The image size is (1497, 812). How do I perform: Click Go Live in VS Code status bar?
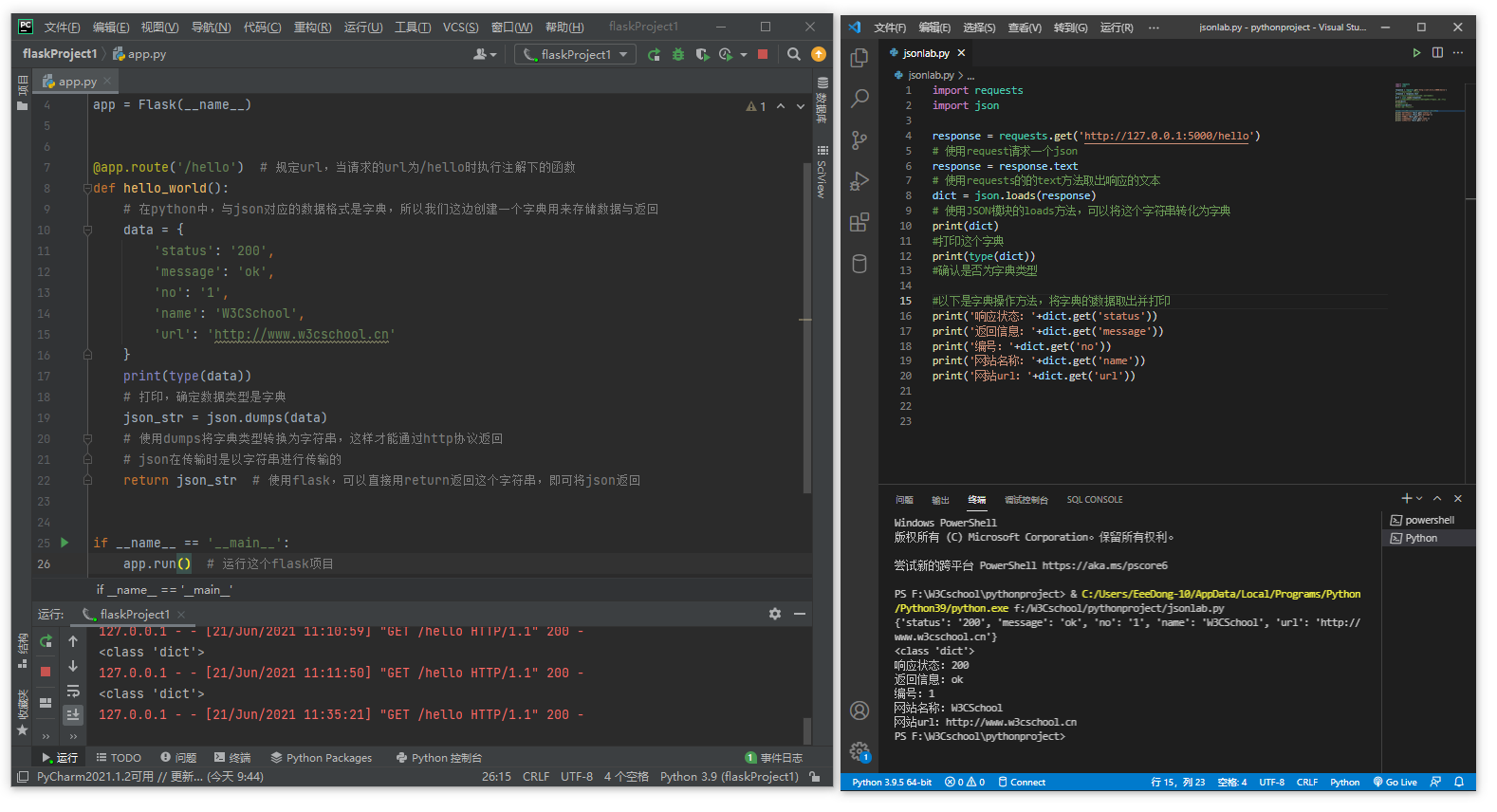click(x=1395, y=783)
